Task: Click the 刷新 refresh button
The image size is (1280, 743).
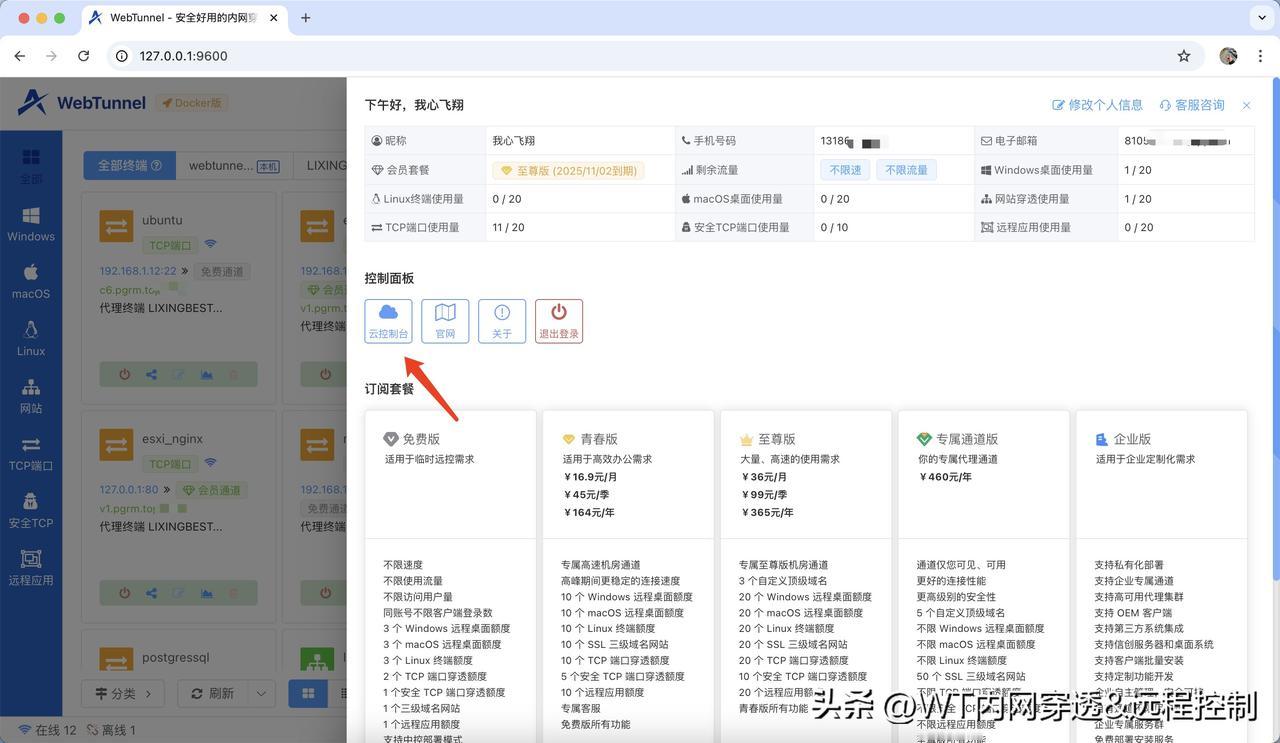Action: pyautogui.click(x=213, y=693)
